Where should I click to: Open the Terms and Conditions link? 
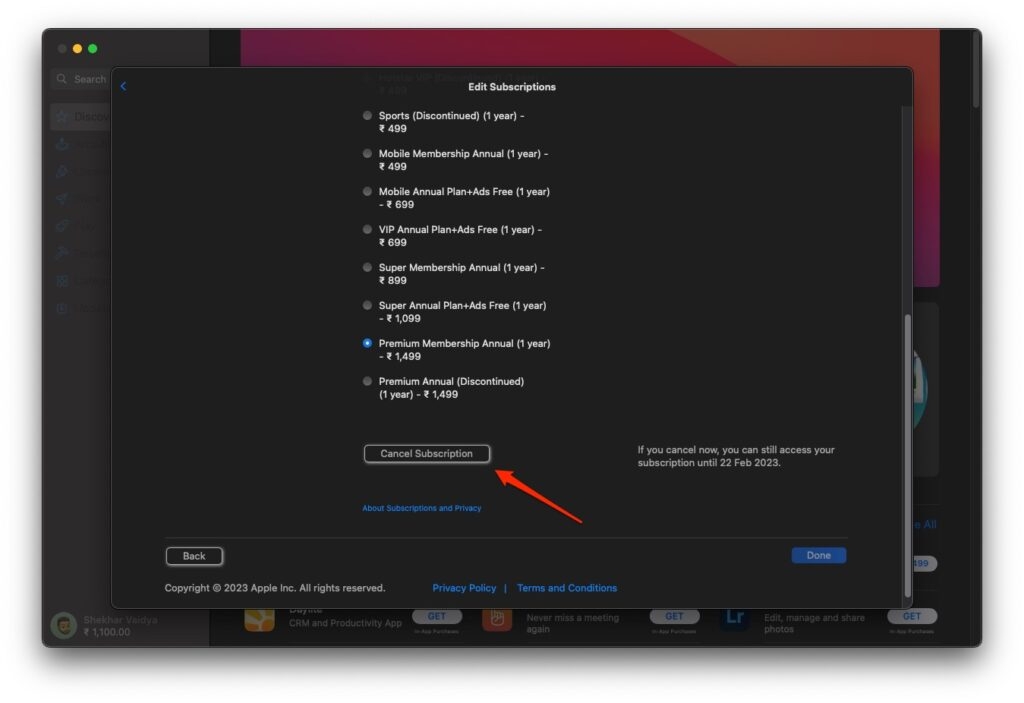coord(567,588)
